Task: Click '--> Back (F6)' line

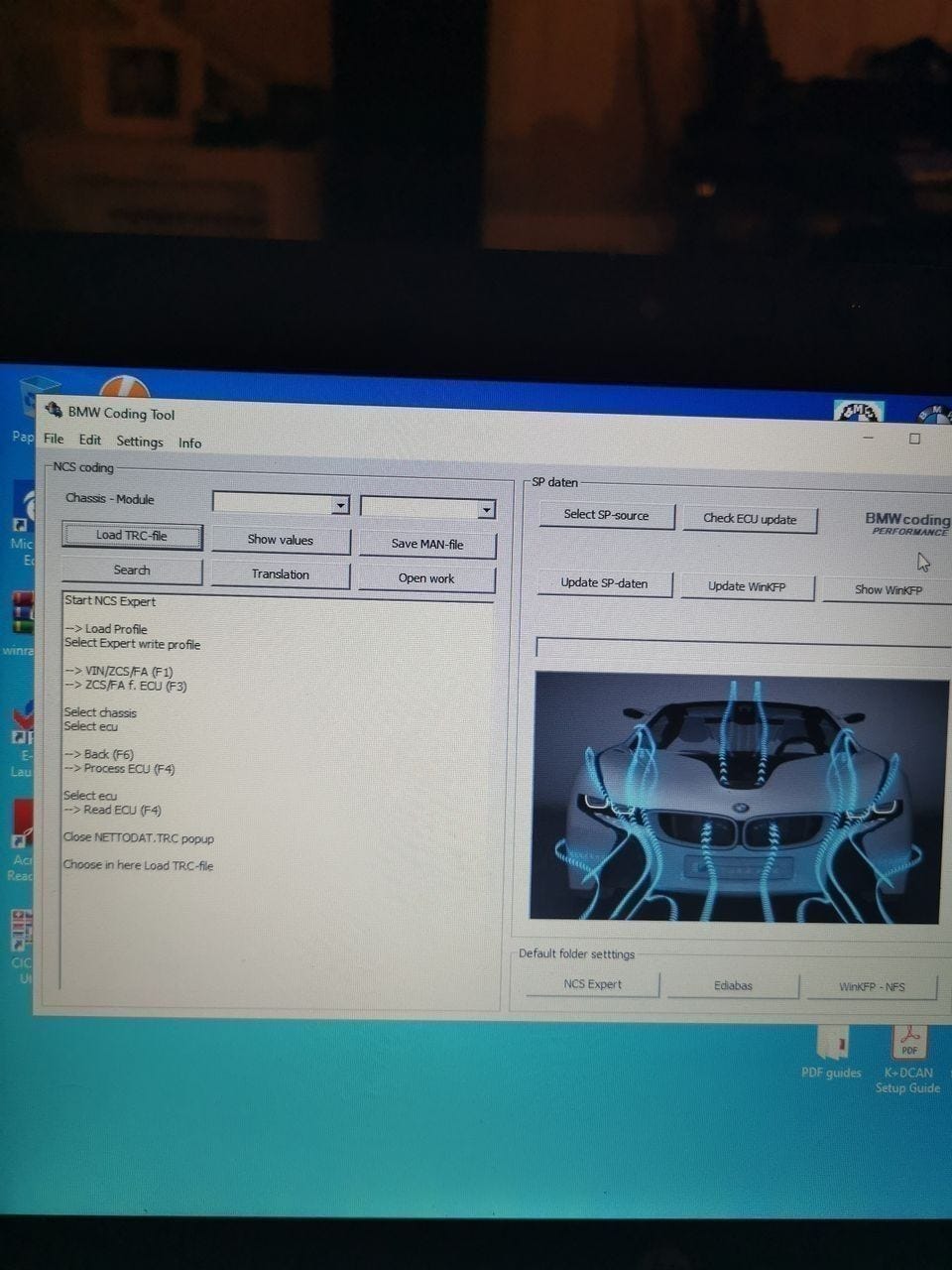Action: point(99,754)
